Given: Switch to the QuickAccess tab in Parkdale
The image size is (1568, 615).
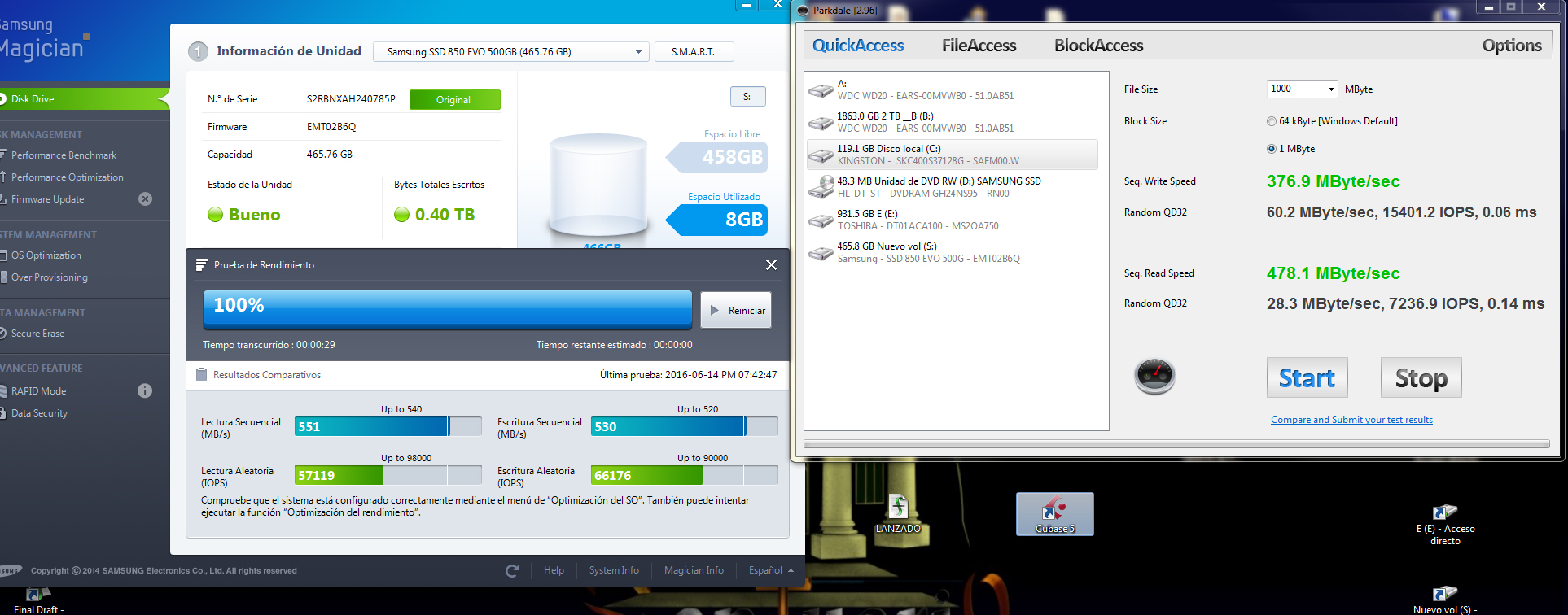Looking at the screenshot, I should pyautogui.click(x=858, y=46).
